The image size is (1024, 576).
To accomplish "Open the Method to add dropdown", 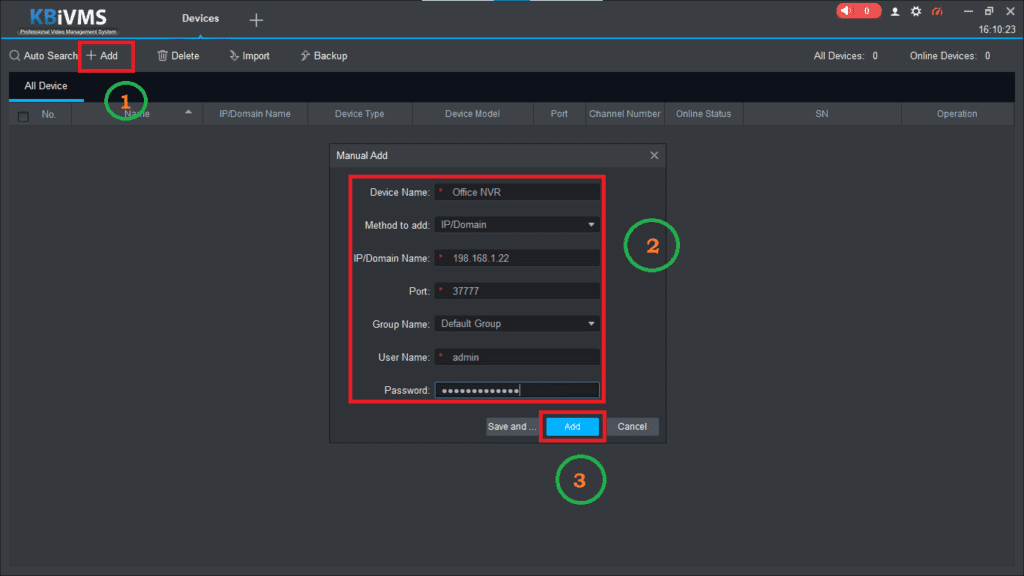I will (x=517, y=225).
